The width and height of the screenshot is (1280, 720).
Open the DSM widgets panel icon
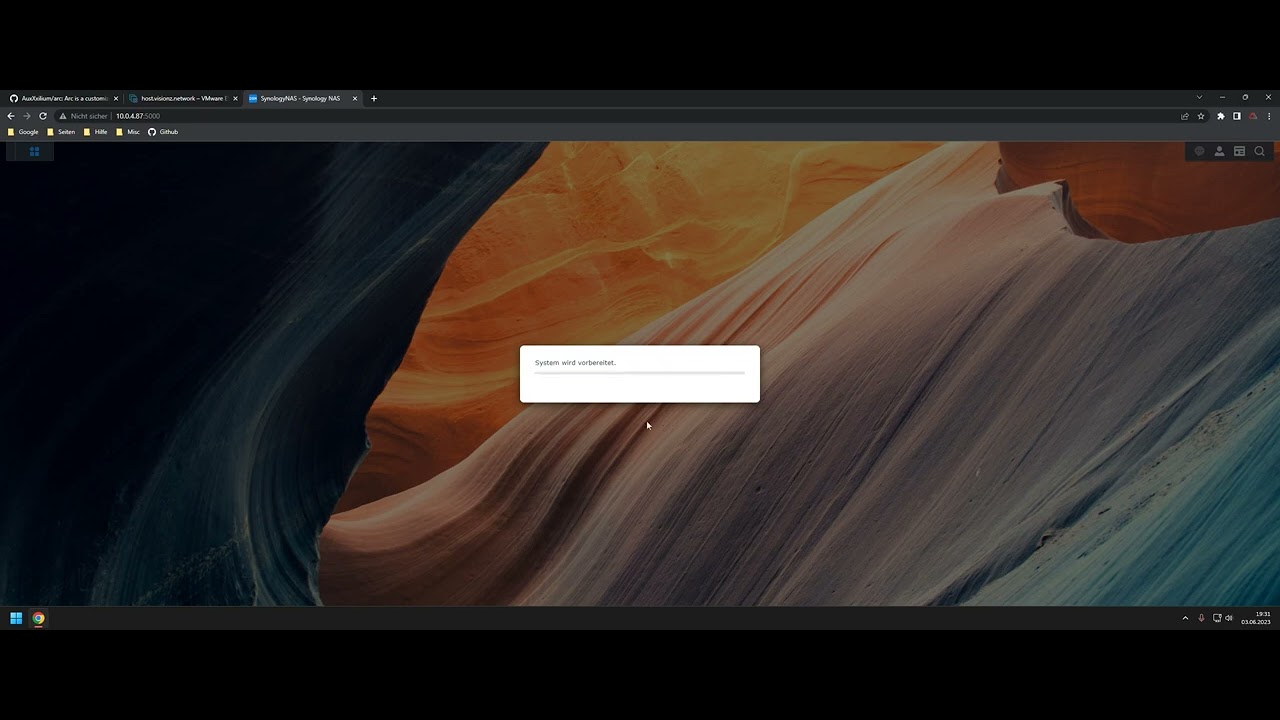pos(1239,152)
